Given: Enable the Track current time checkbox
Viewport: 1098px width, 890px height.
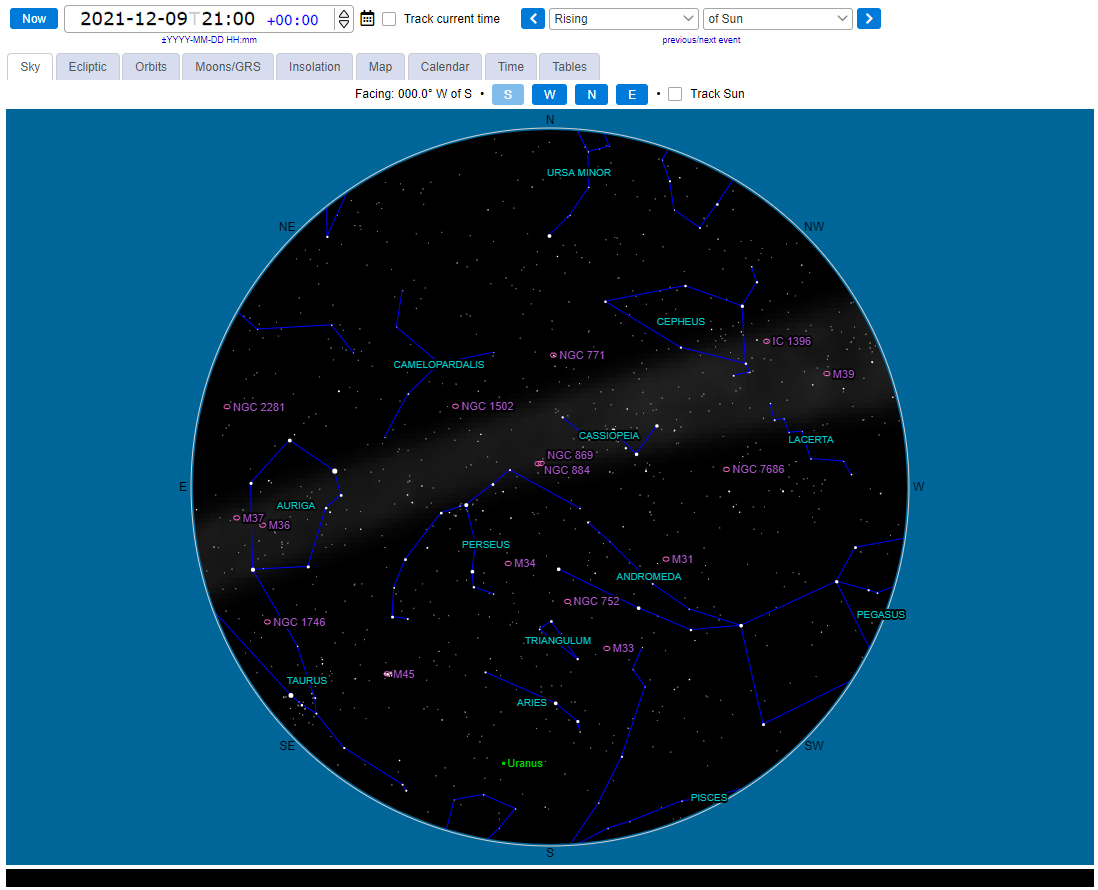Looking at the screenshot, I should point(389,19).
